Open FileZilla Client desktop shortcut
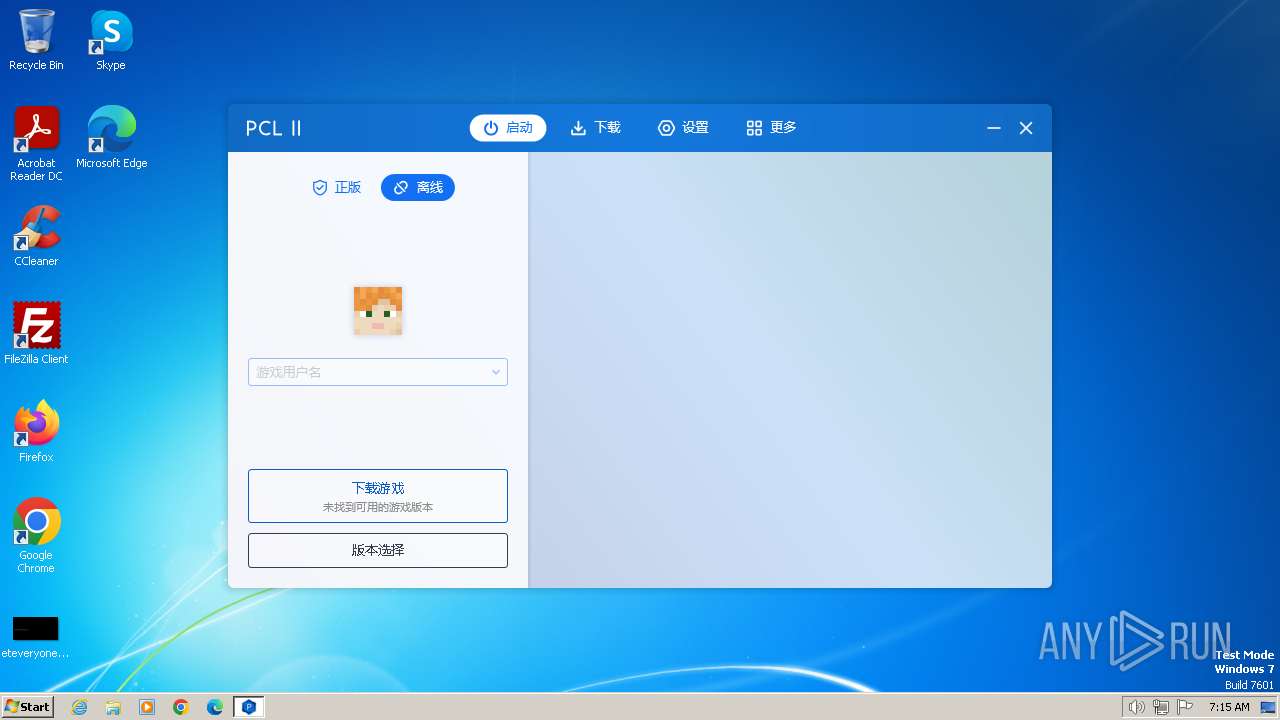 36,333
